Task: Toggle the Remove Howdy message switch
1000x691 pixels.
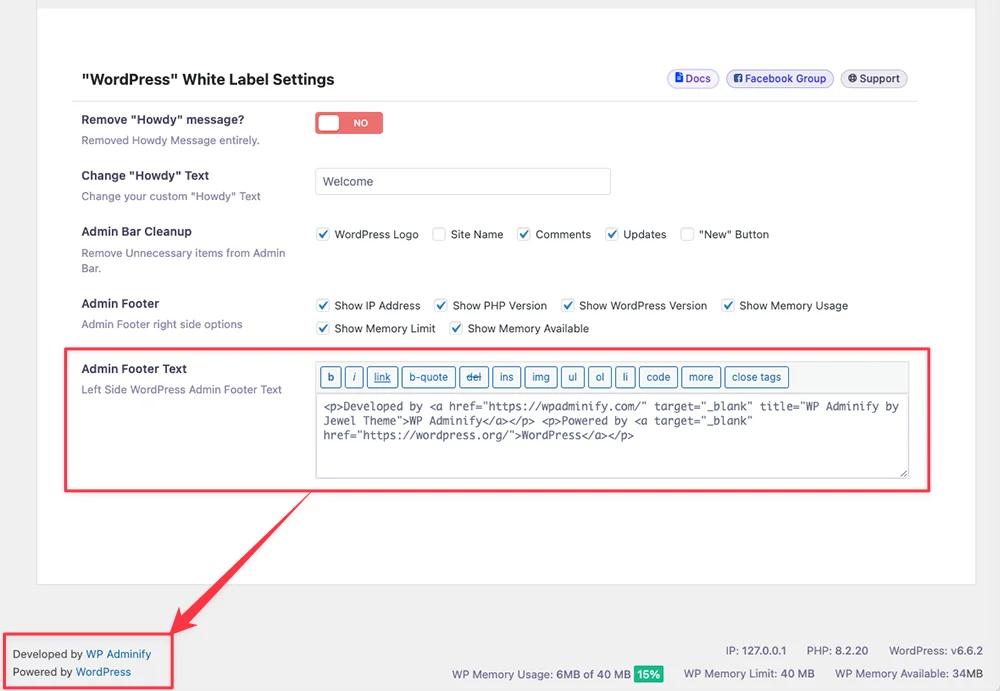Action: pyautogui.click(x=349, y=123)
